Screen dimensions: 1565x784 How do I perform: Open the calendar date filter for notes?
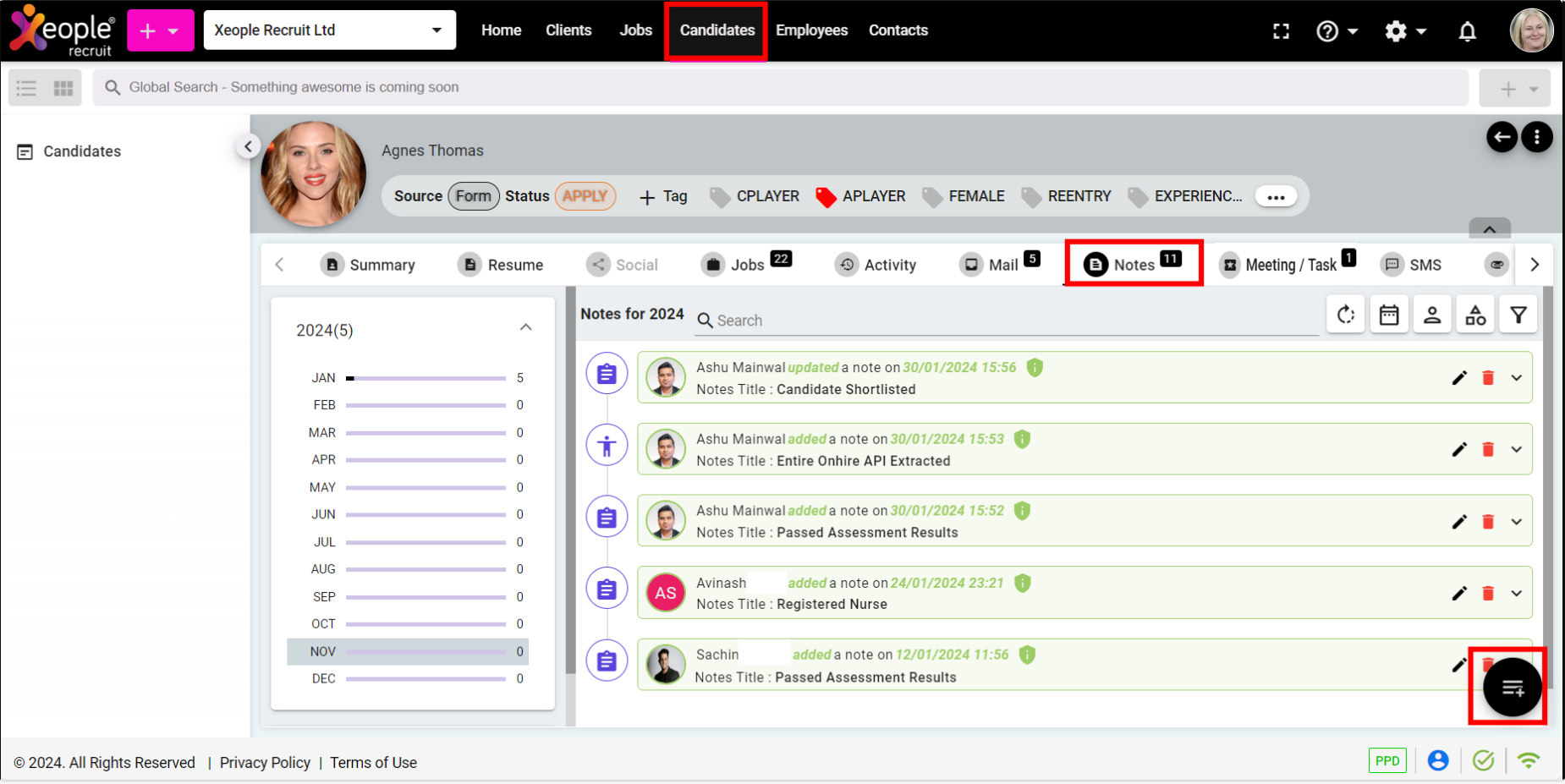coord(1389,315)
